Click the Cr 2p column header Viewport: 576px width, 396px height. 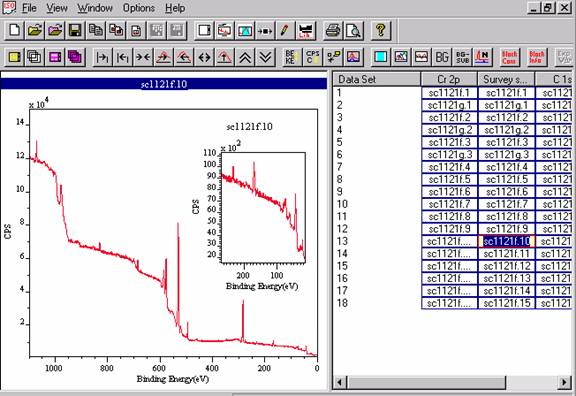449,79
